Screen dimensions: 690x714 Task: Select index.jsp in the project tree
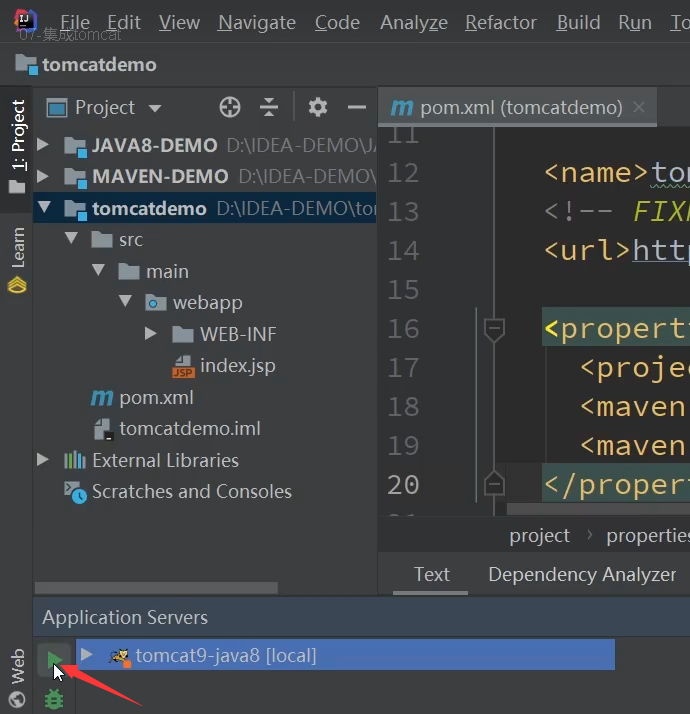pos(237,366)
